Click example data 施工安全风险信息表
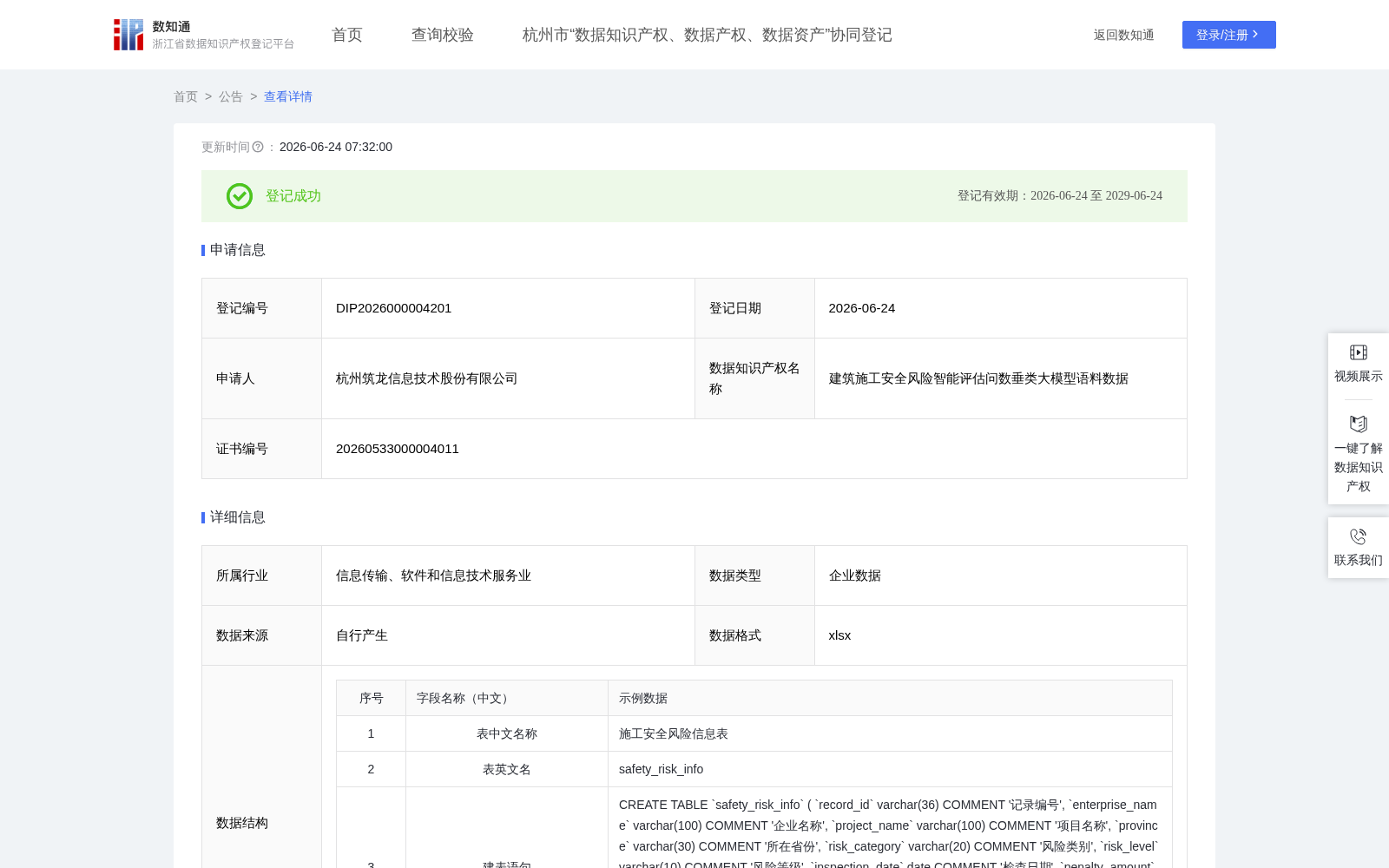The width and height of the screenshot is (1389, 868). [674, 733]
